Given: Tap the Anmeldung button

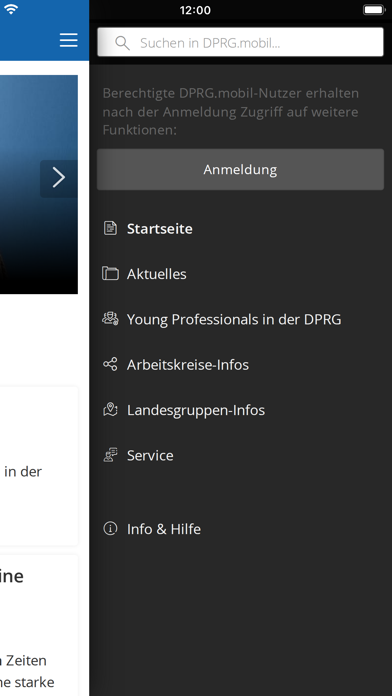Looking at the screenshot, I should [x=240, y=170].
